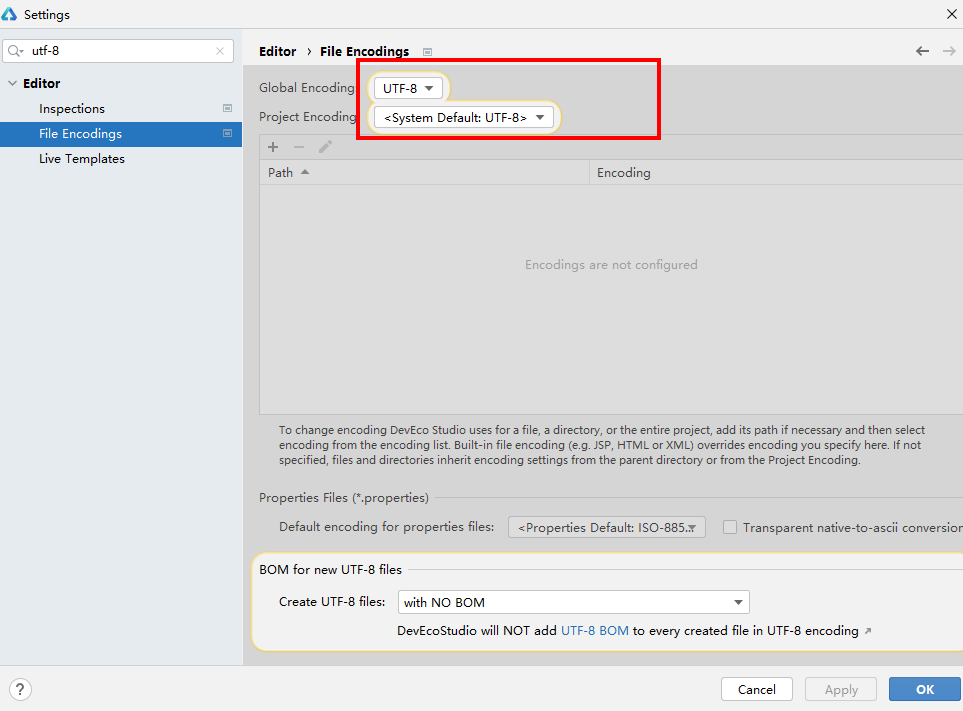Open the external link arrow after UTF-8 encoding text
Image resolution: width=963 pixels, height=711 pixels.
[868, 631]
